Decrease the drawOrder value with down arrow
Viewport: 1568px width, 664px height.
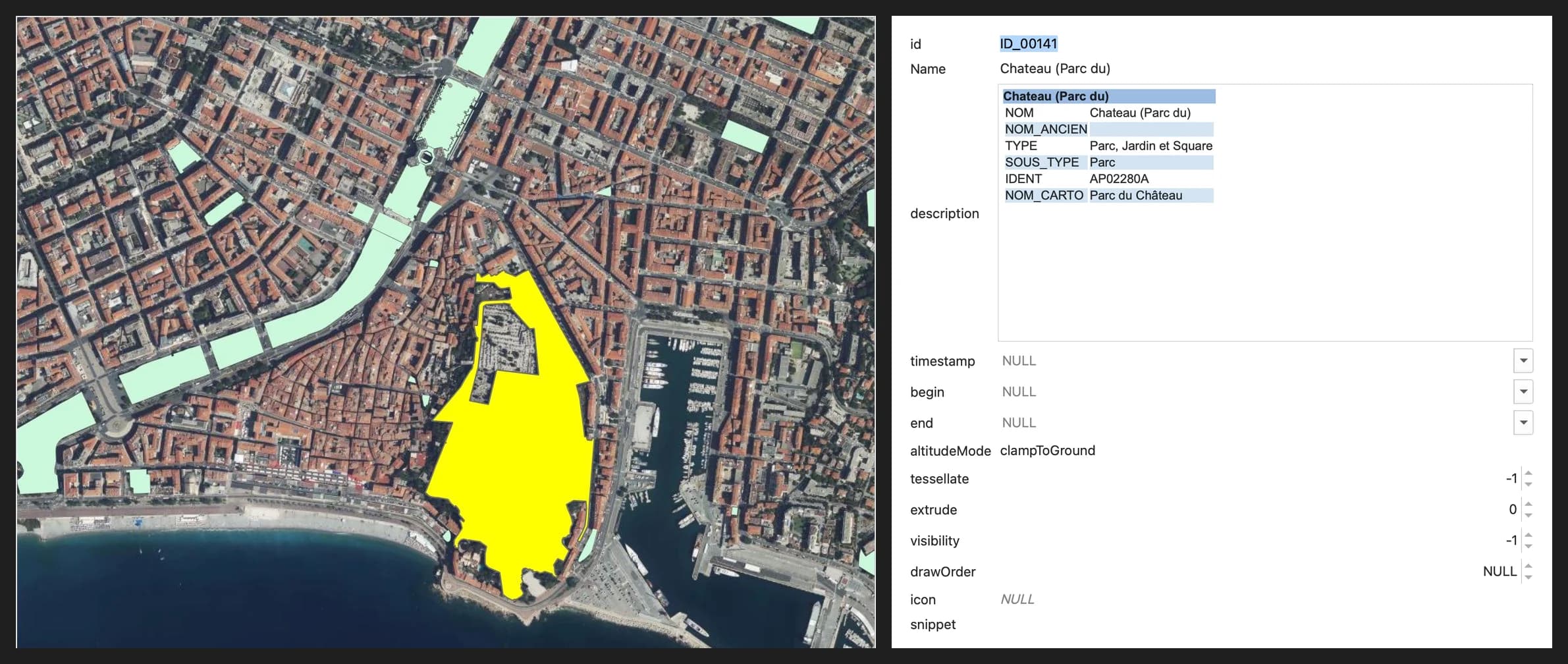pos(1528,578)
